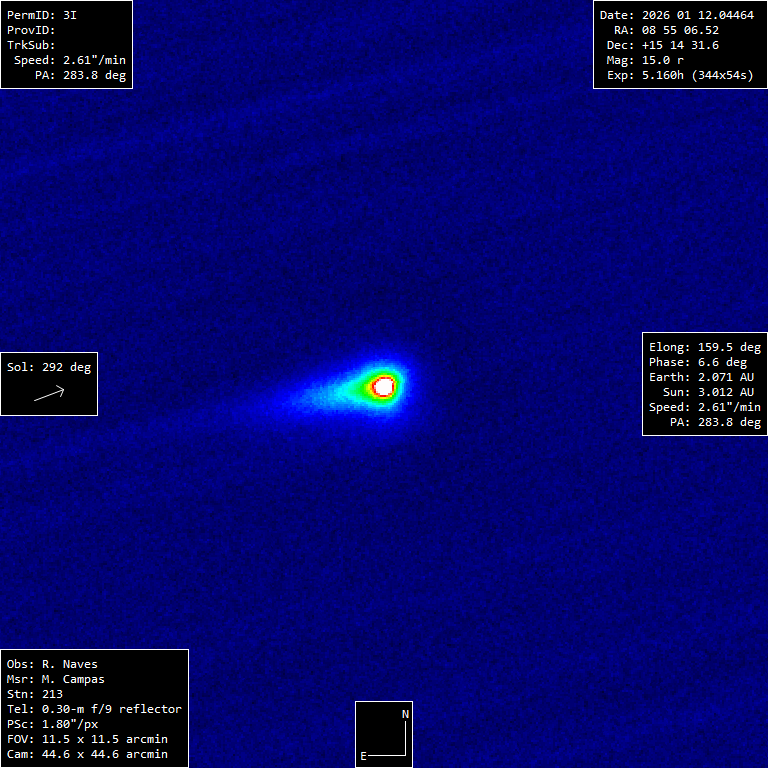Click the white core of the comet
This screenshot has height=768, width=768.
[384, 386]
